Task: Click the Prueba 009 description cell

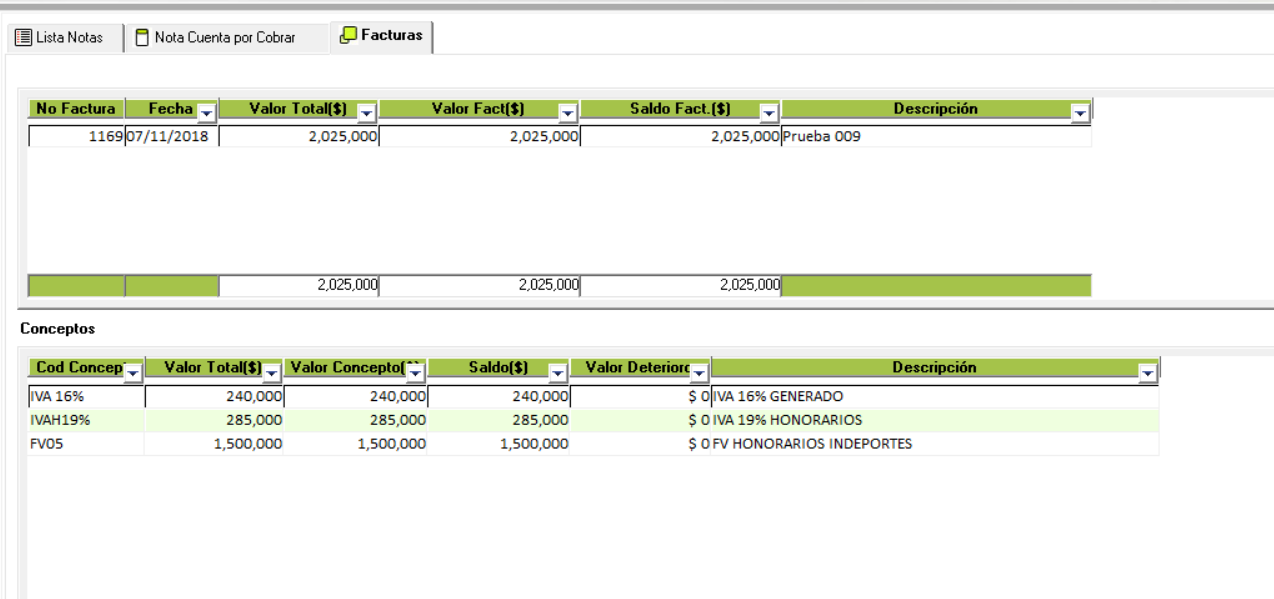Action: pyautogui.click(x=935, y=137)
